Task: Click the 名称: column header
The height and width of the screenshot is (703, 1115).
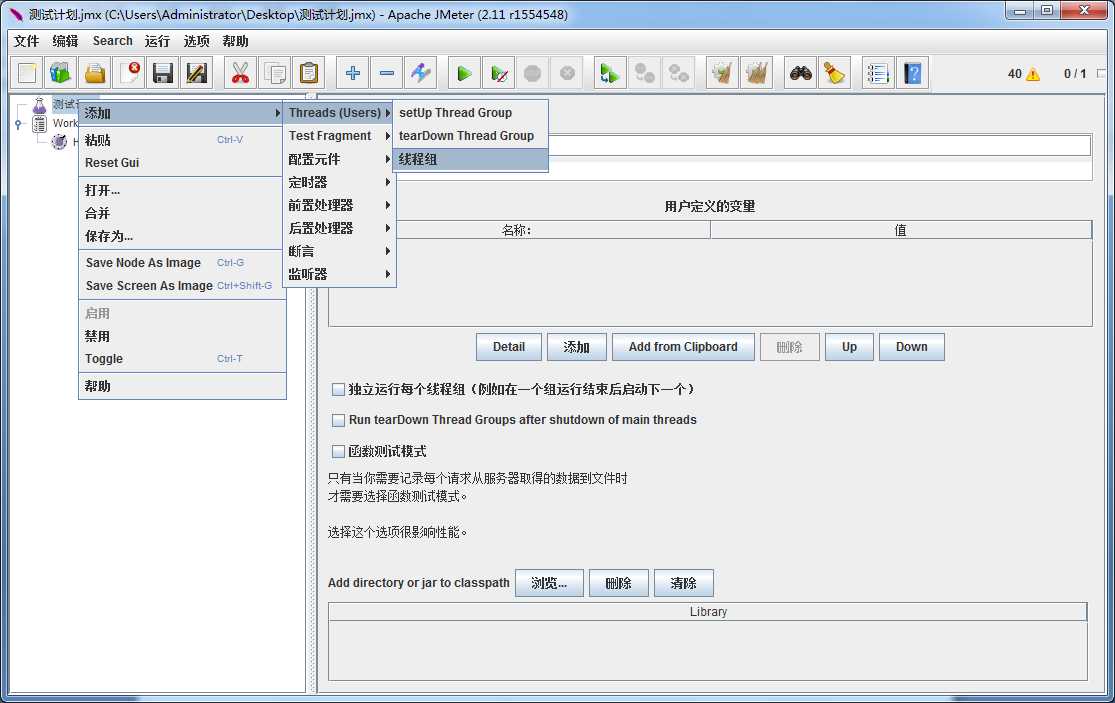Action: pos(519,230)
